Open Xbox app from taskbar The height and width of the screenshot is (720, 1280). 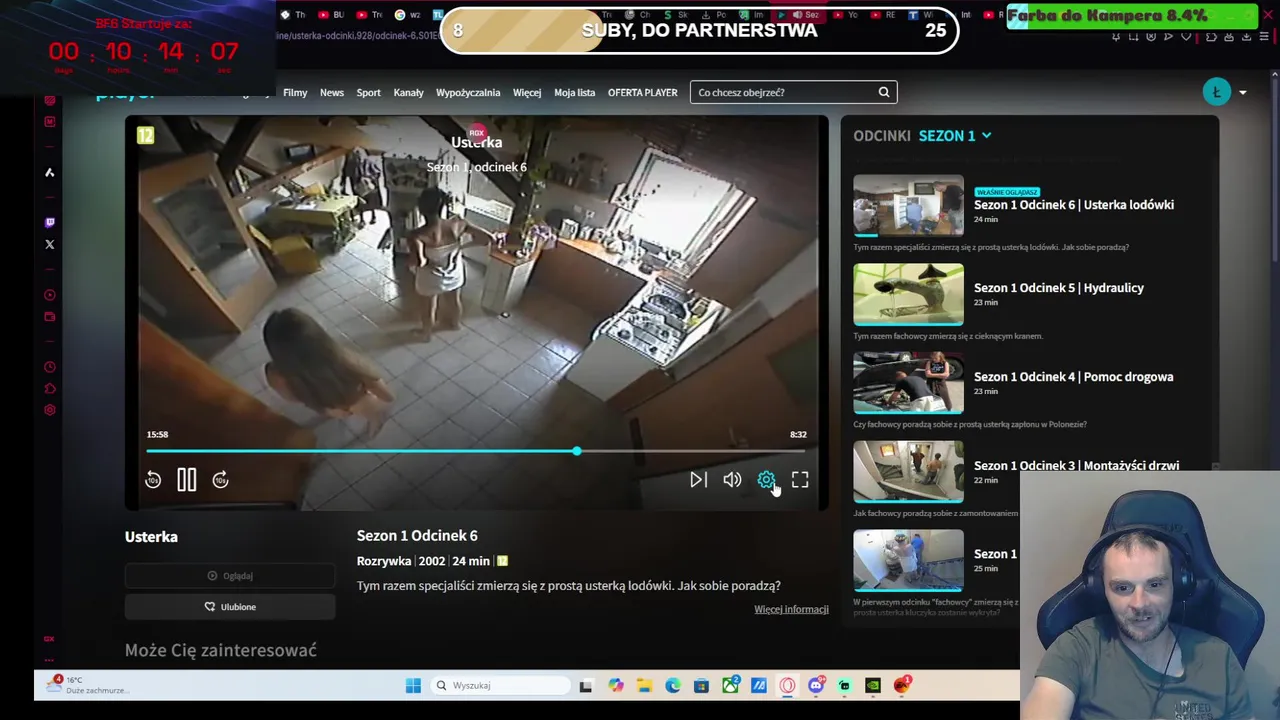pos(730,686)
